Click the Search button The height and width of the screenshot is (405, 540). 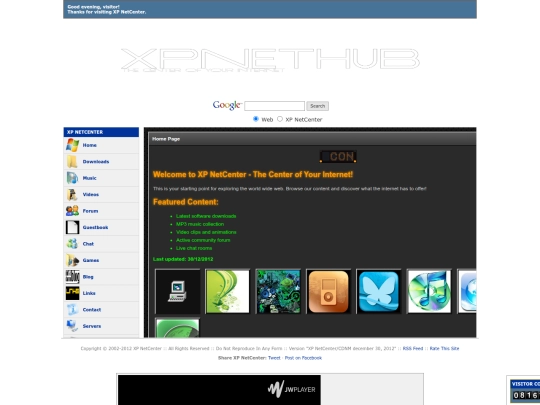click(x=318, y=106)
